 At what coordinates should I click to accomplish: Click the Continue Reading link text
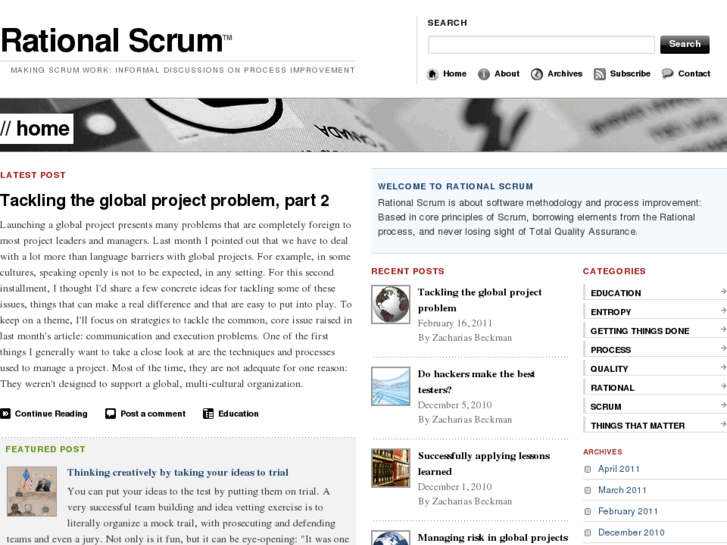tap(51, 414)
